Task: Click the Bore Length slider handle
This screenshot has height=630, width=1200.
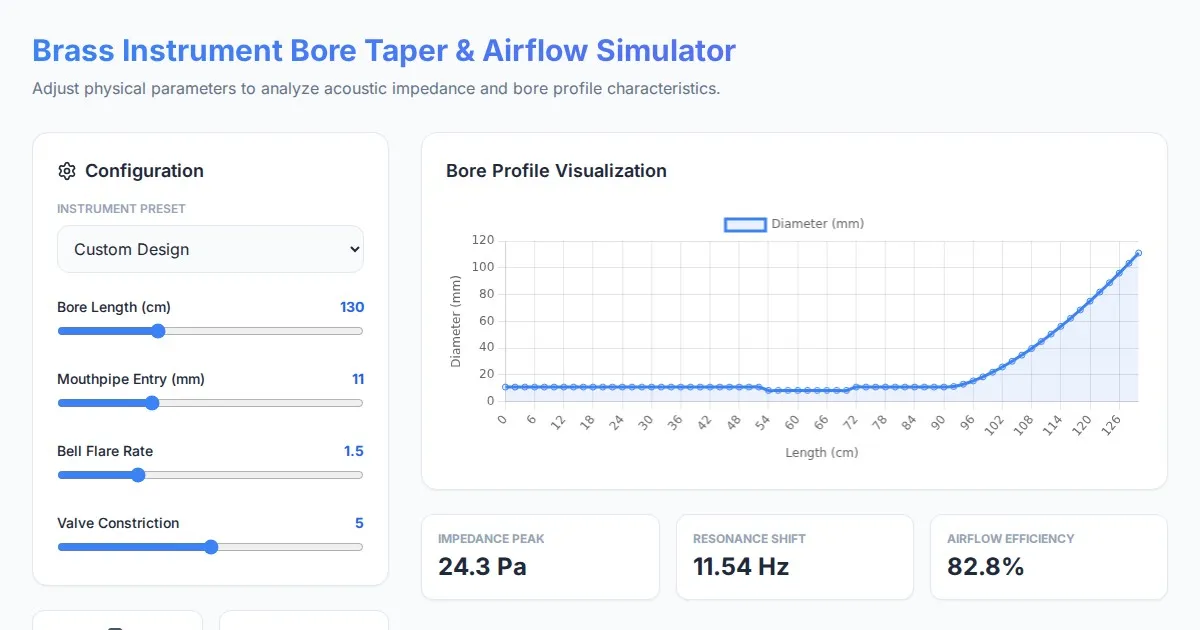Action: click(158, 331)
